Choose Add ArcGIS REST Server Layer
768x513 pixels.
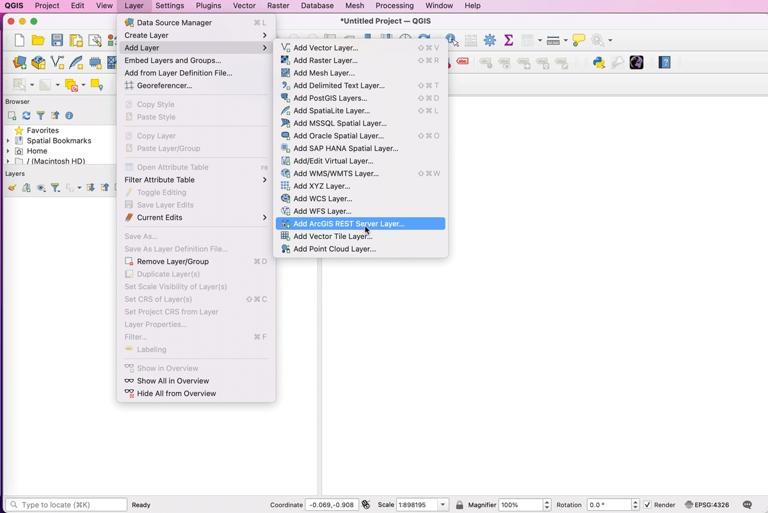tap(360, 224)
